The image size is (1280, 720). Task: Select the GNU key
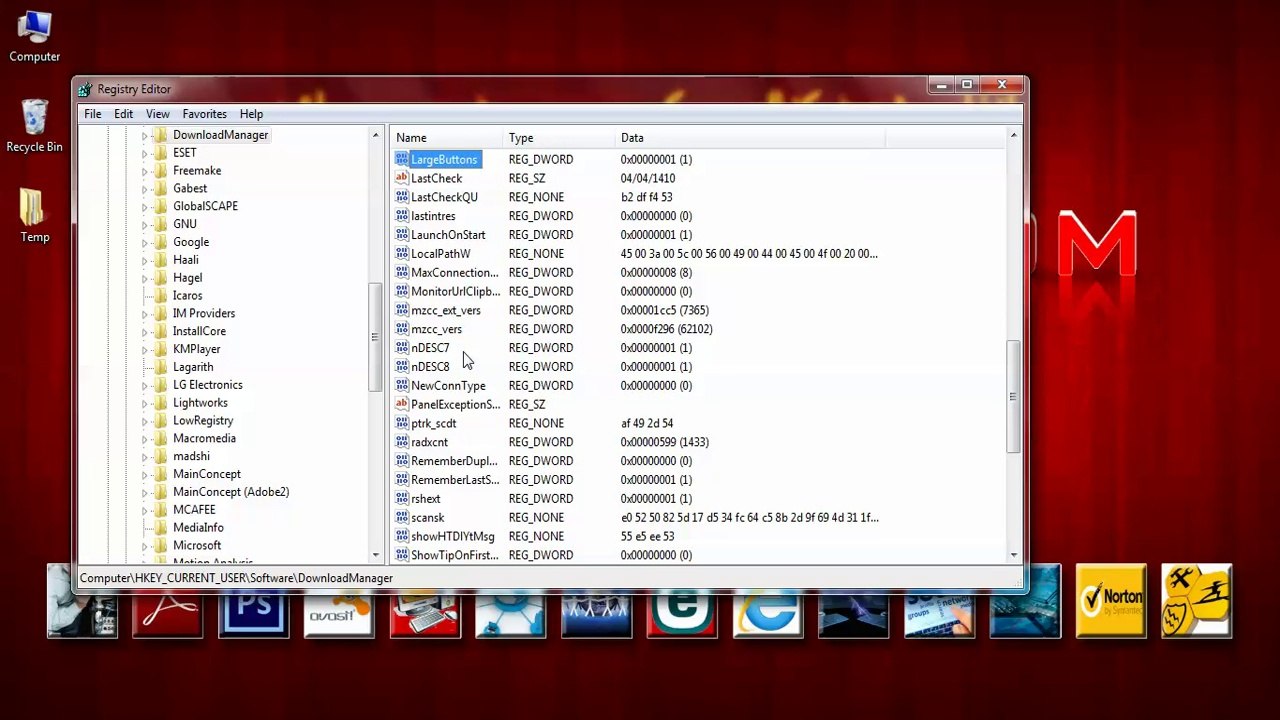click(185, 224)
